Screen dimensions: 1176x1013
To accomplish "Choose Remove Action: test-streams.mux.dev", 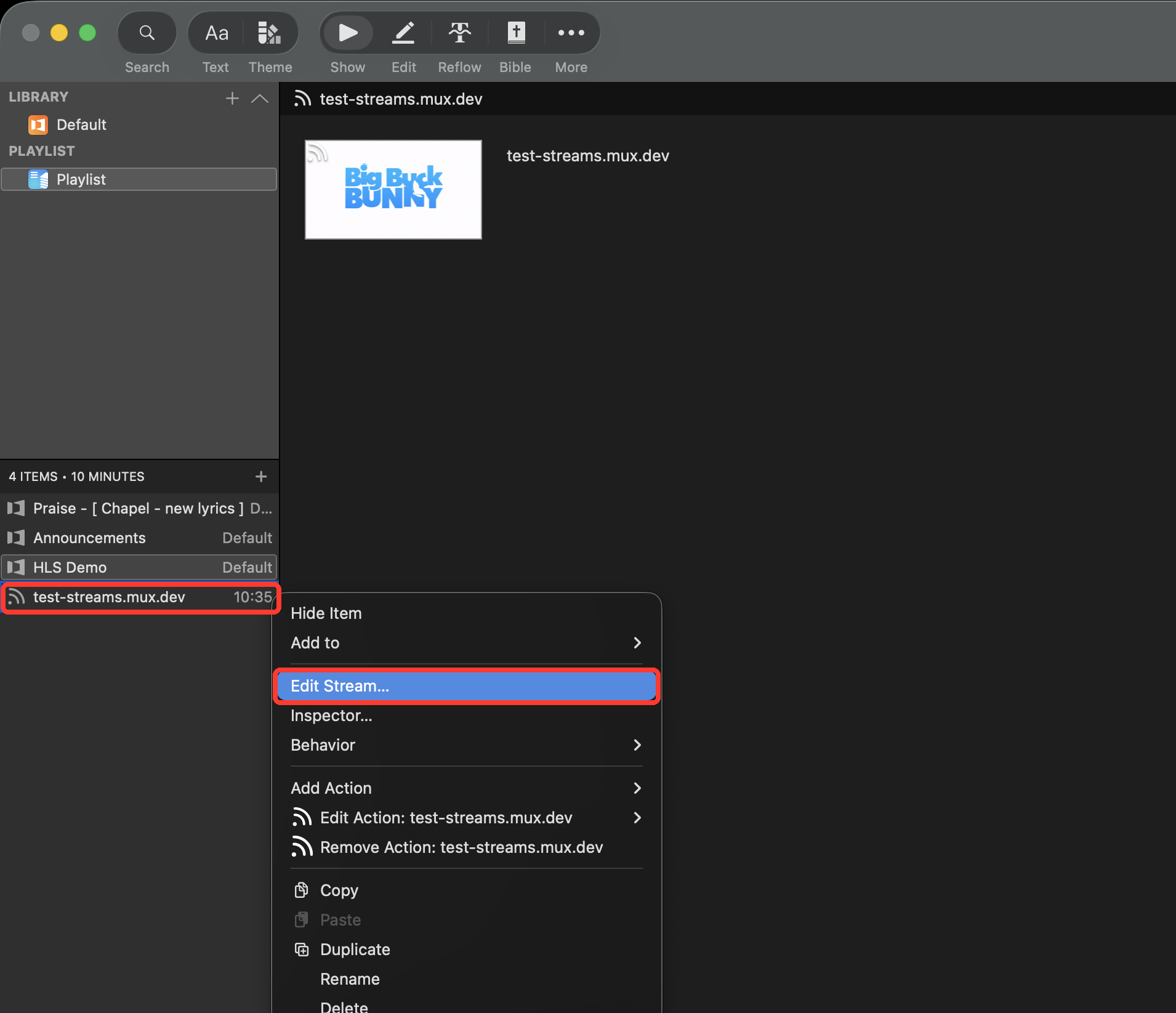I will pyautogui.click(x=466, y=847).
